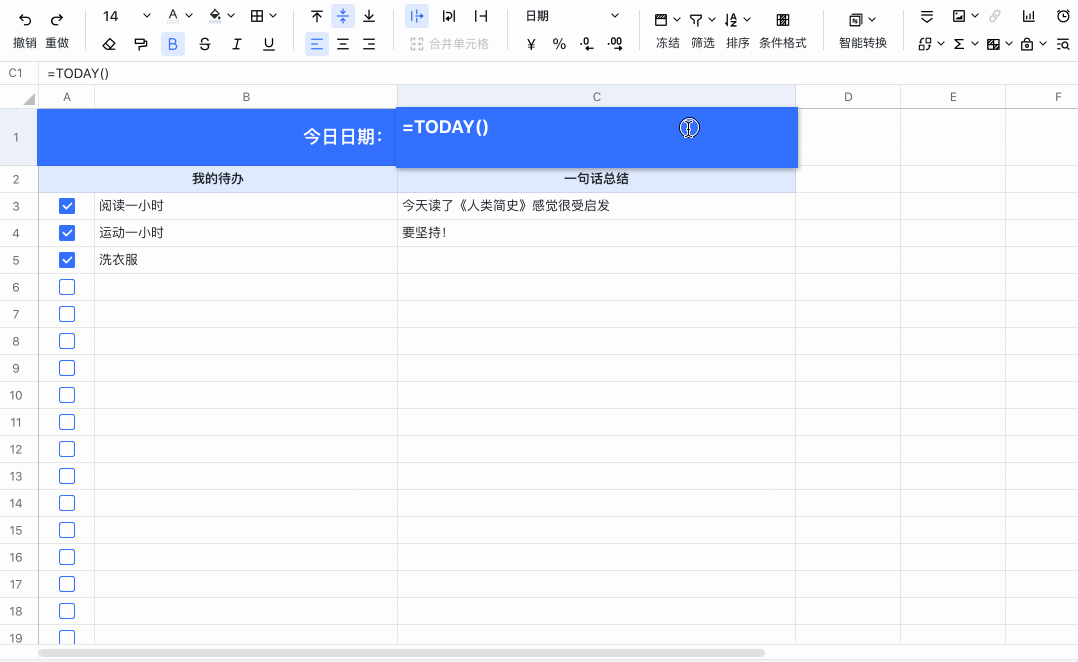Click the horizontal scrollbar at bottom
Image resolution: width=1078 pixels, height=662 pixels.
coord(402,653)
